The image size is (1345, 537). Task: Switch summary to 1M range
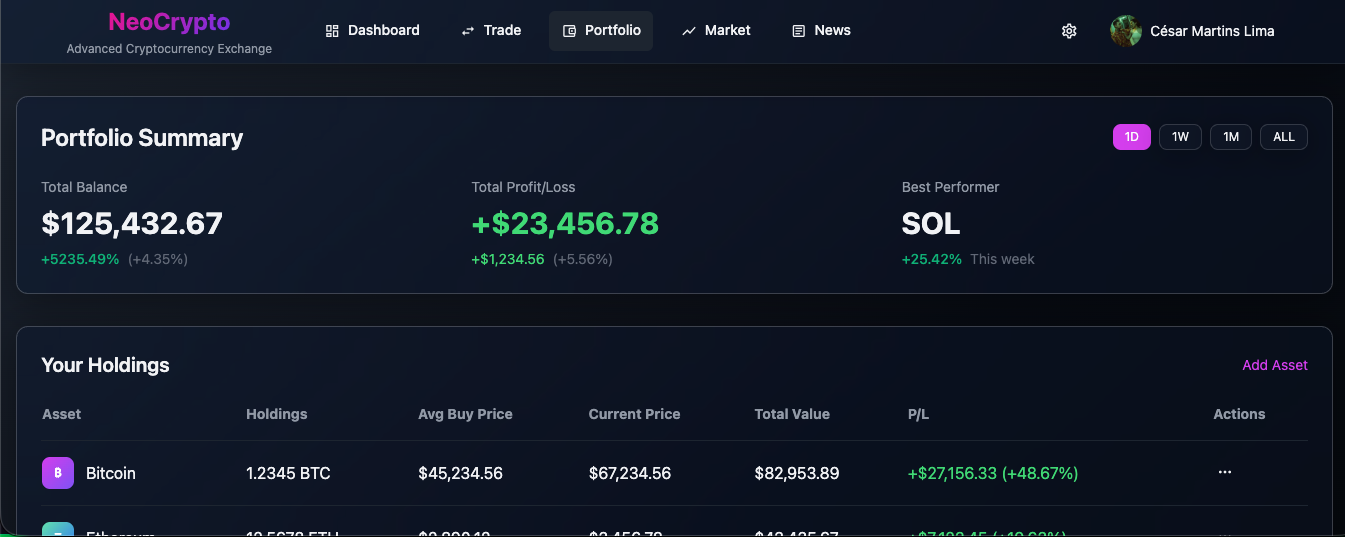(x=1231, y=137)
